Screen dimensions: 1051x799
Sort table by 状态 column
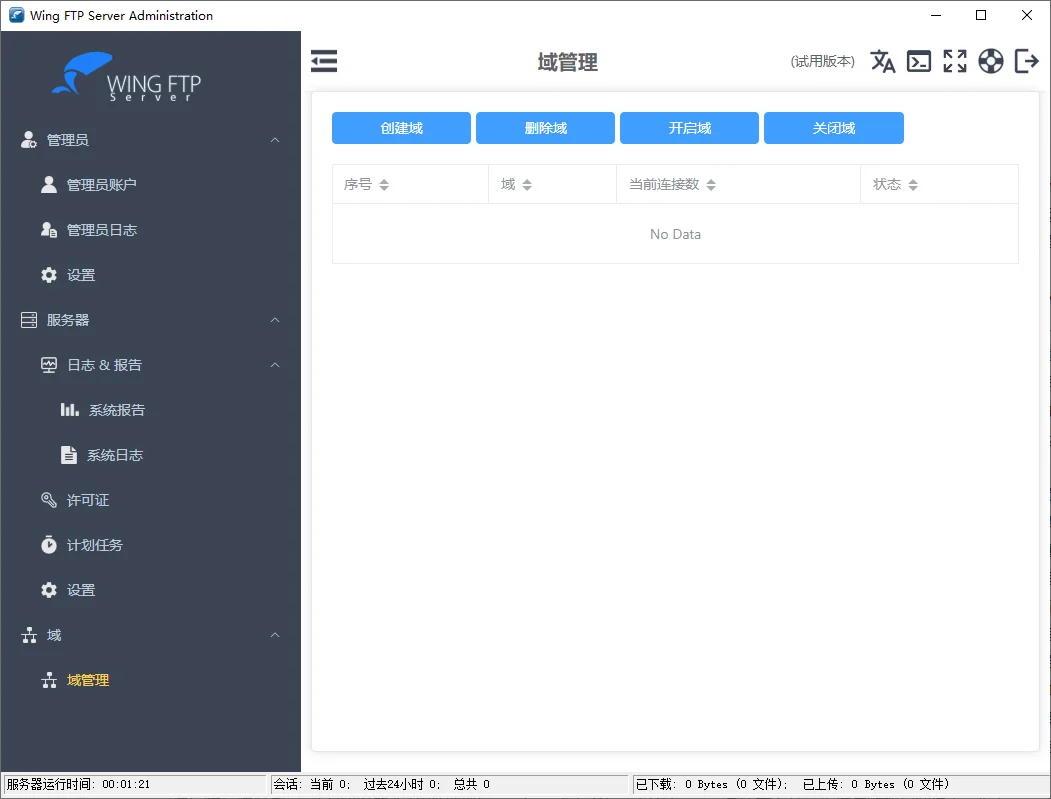coord(913,184)
